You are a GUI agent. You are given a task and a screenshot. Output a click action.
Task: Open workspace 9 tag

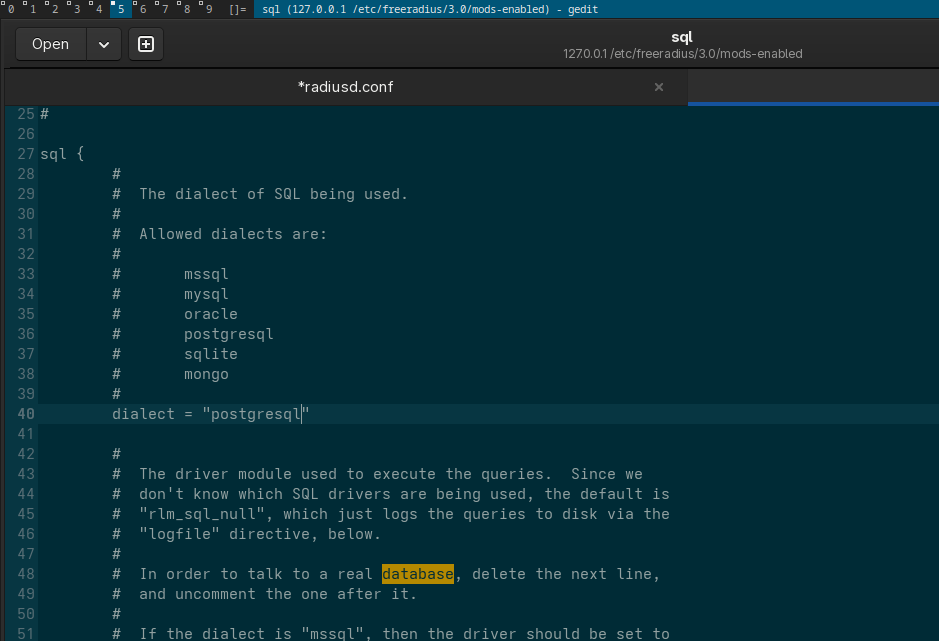(208, 9)
